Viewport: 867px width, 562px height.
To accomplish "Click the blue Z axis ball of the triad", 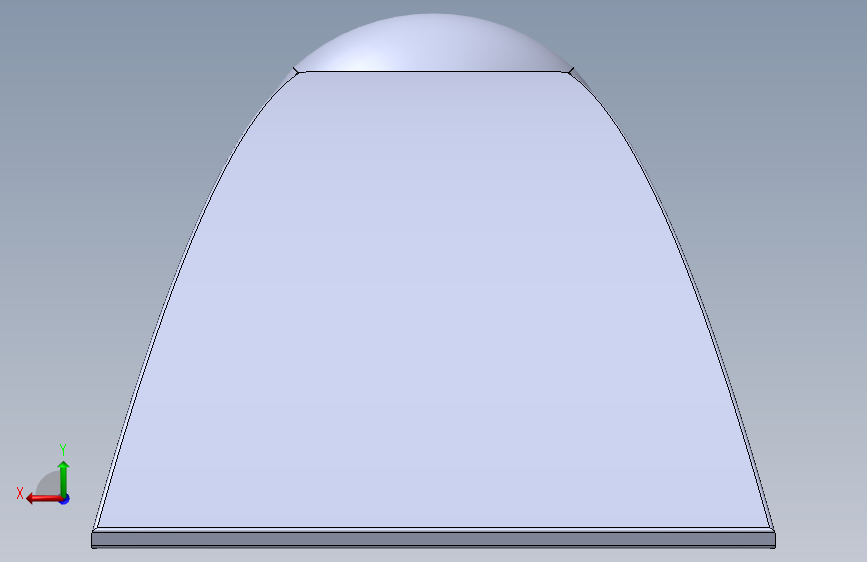I will click(65, 499).
